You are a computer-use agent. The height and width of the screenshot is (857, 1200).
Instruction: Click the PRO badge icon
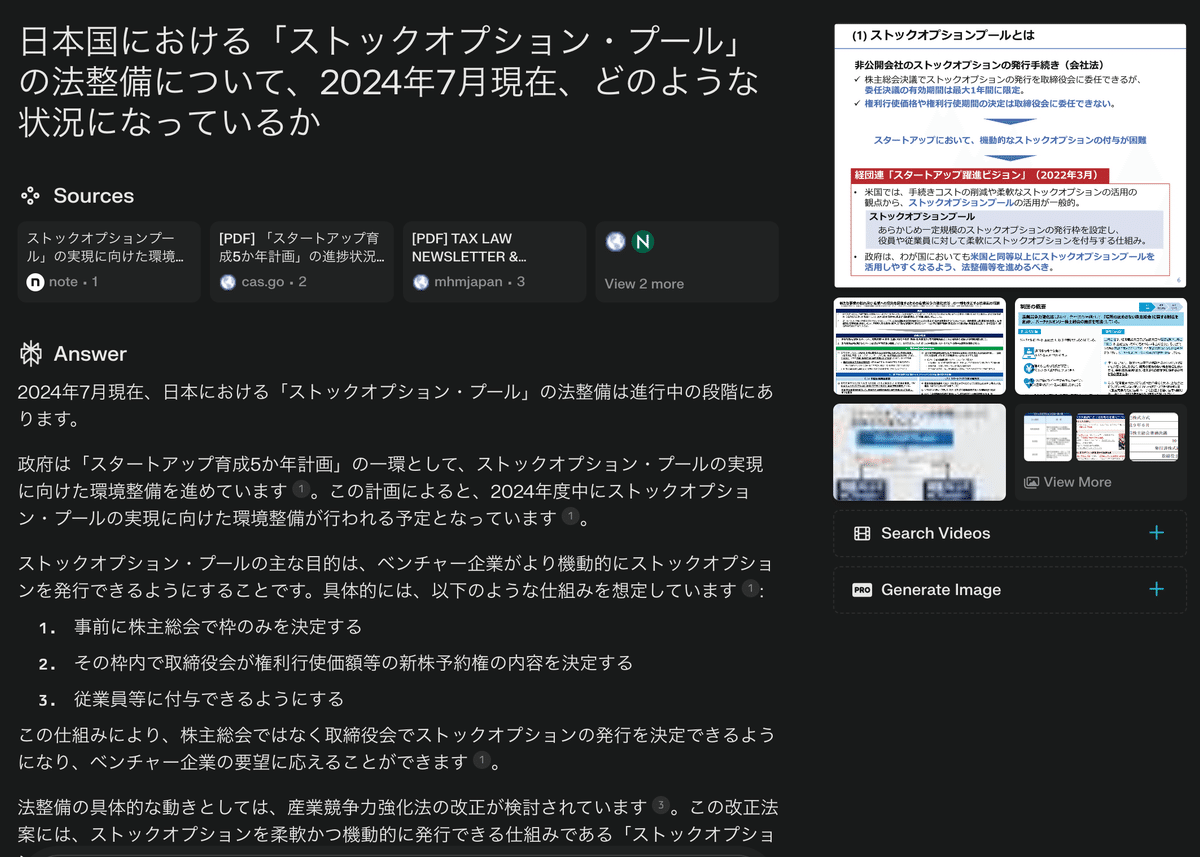[862, 590]
